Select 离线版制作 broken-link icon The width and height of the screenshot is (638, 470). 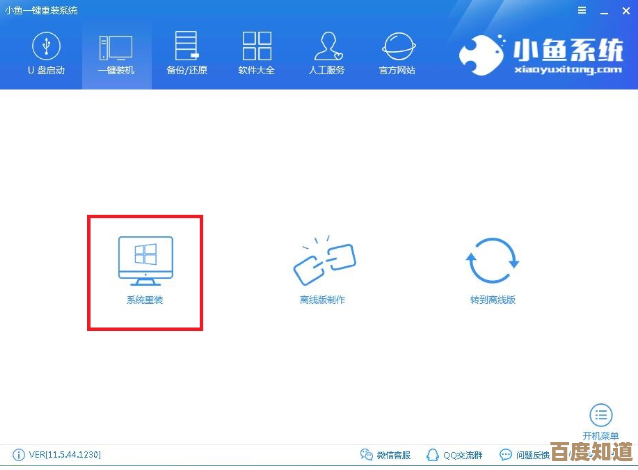tap(321, 261)
